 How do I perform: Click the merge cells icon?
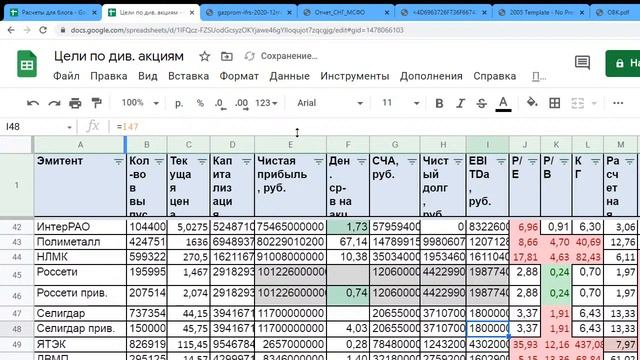(577, 103)
